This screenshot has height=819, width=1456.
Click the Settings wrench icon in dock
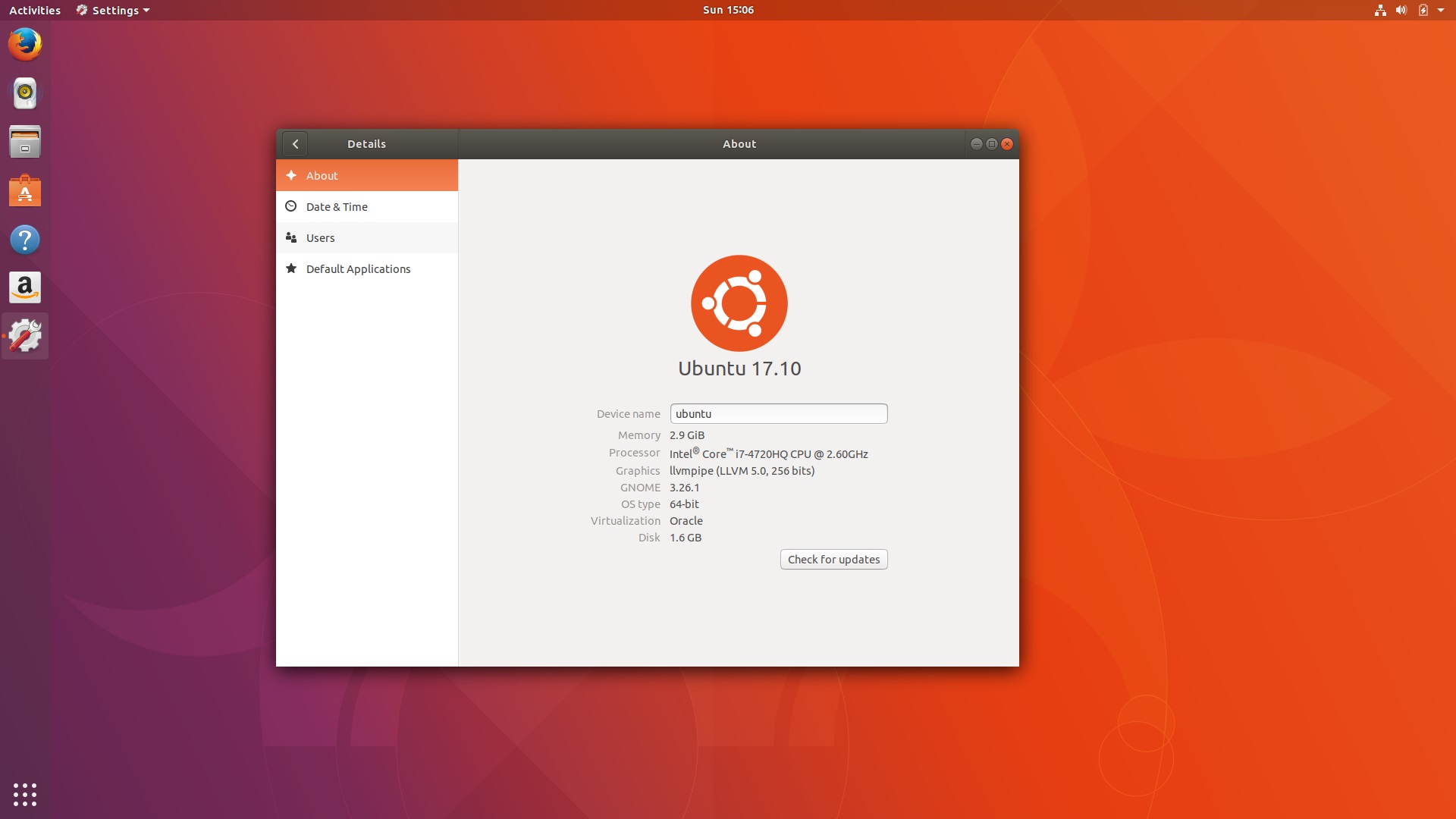coord(25,336)
